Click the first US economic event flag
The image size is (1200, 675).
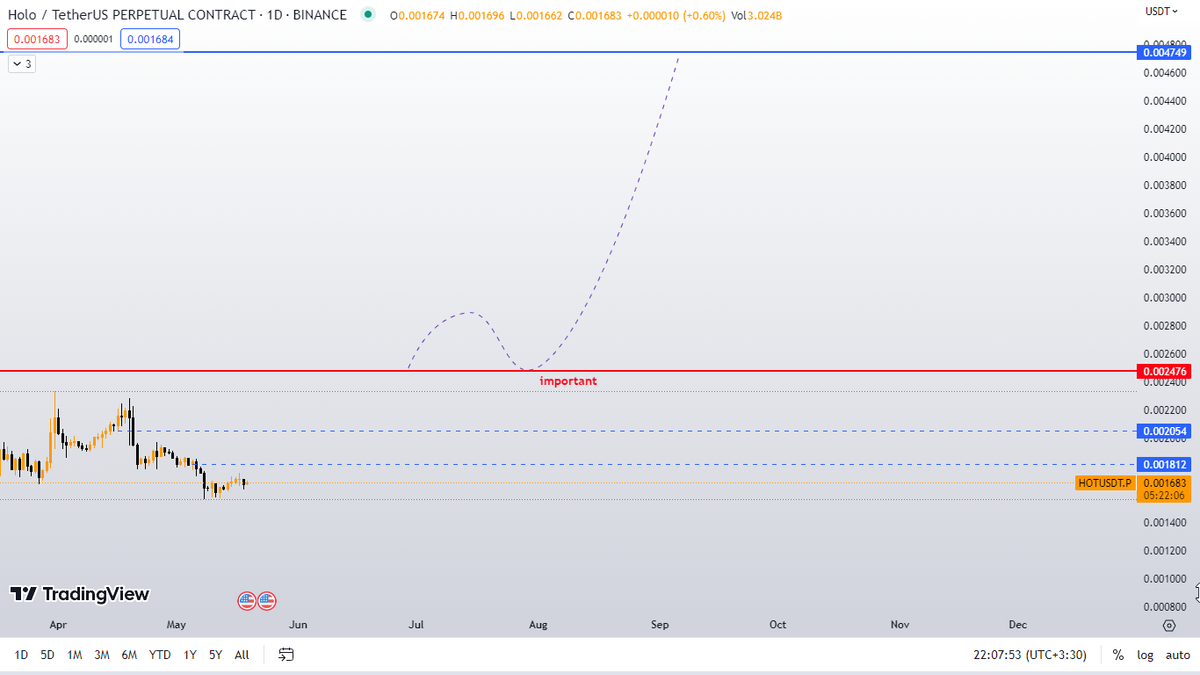(x=247, y=601)
